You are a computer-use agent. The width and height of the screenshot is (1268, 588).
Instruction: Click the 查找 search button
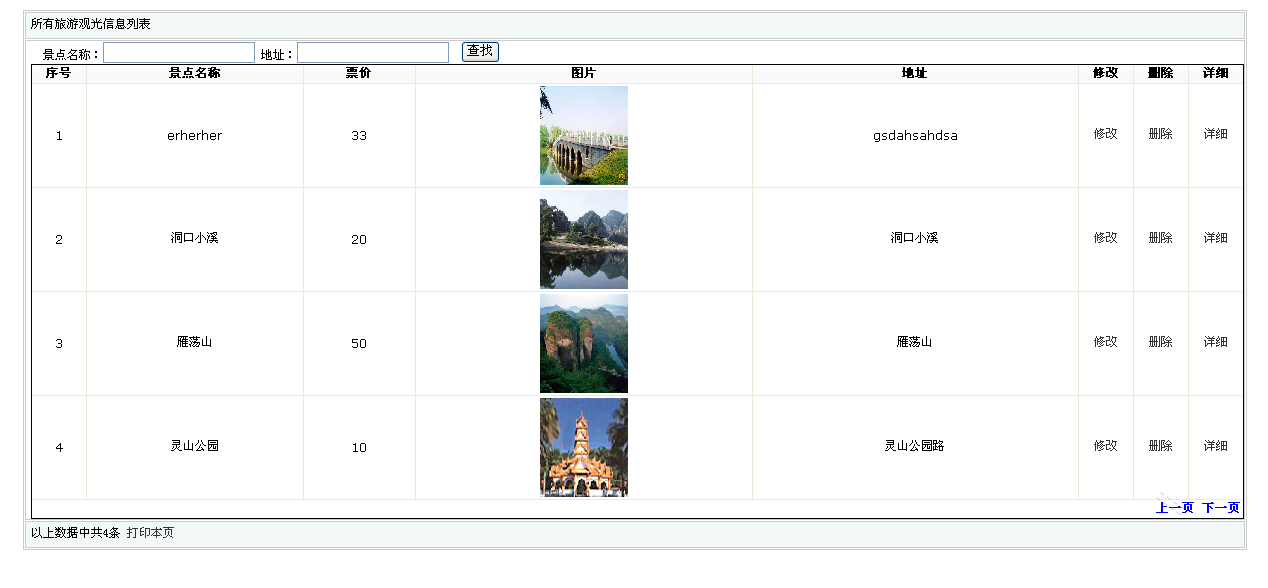point(480,52)
